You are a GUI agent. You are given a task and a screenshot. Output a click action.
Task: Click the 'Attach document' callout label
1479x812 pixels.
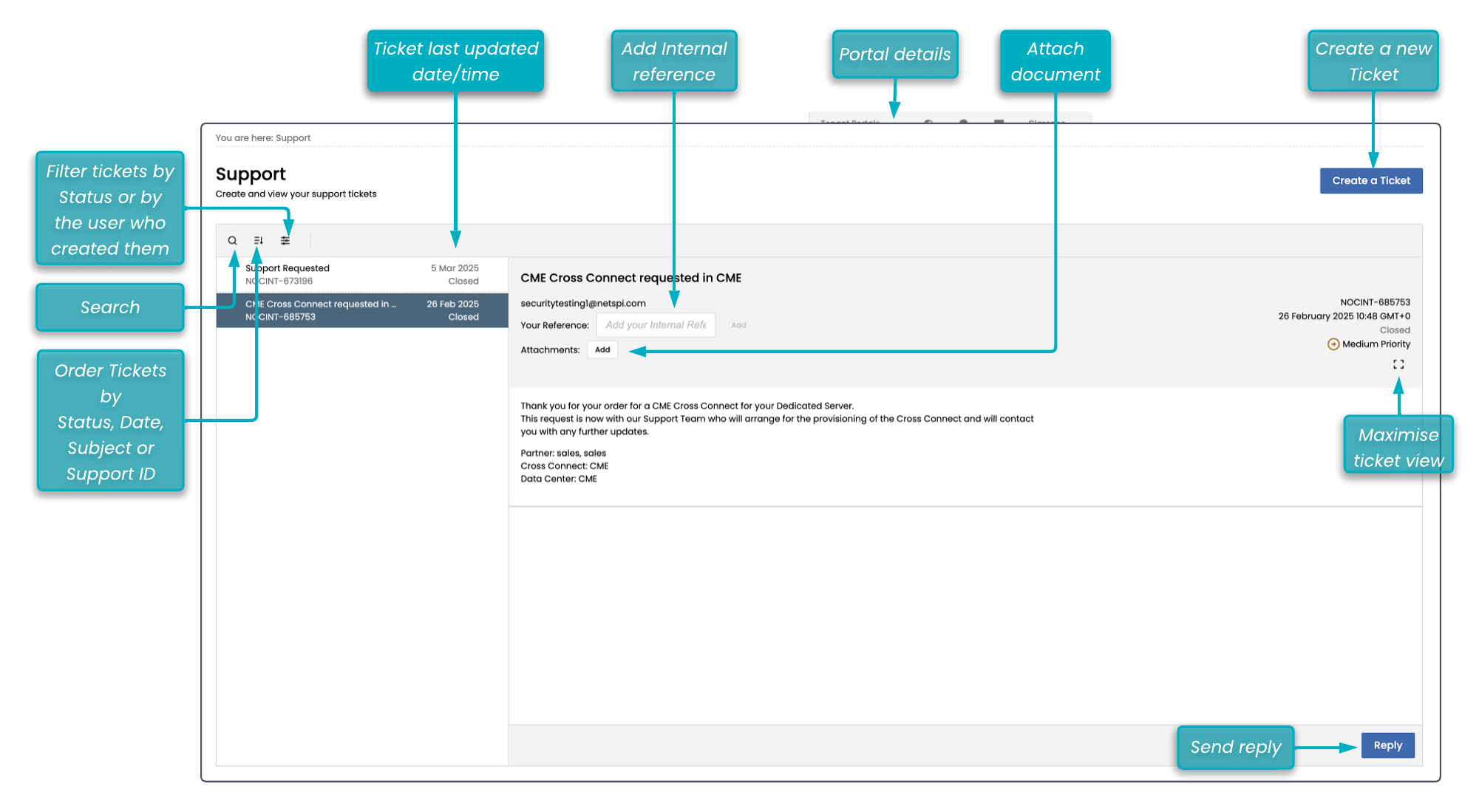1055,61
